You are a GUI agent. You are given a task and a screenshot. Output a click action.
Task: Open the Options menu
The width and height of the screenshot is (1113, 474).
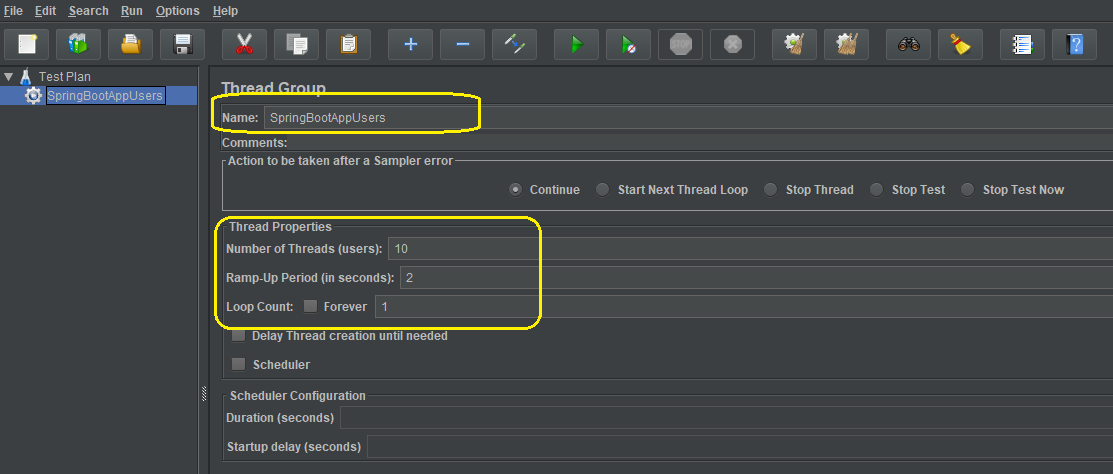(177, 11)
